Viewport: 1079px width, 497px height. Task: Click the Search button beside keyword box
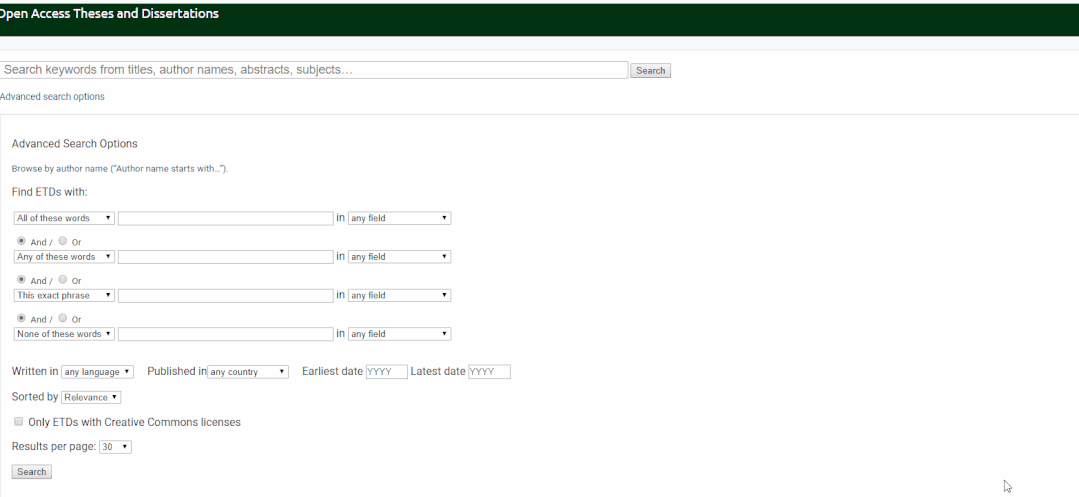(x=650, y=70)
